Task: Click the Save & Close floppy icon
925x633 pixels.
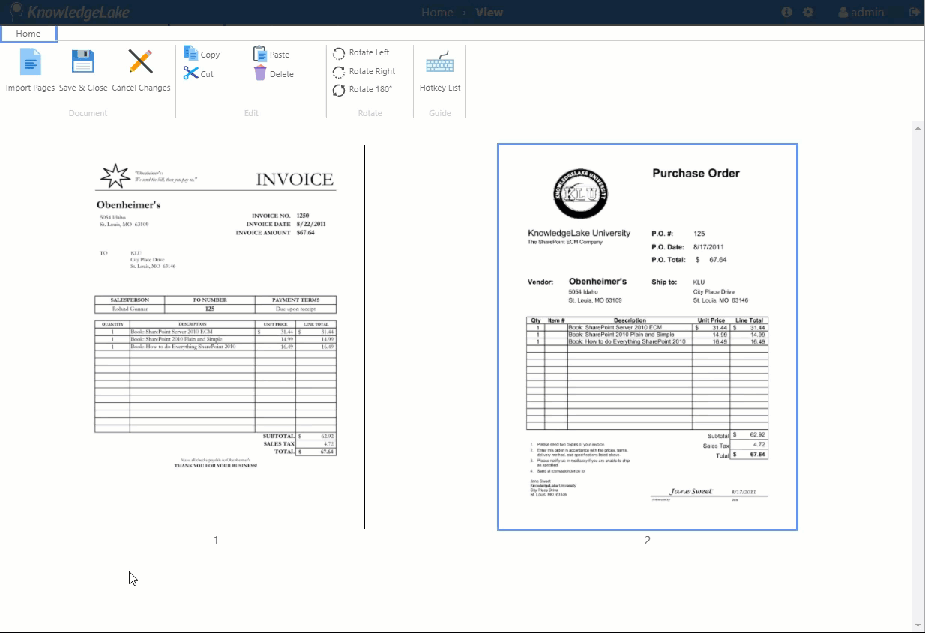Action: (83, 61)
